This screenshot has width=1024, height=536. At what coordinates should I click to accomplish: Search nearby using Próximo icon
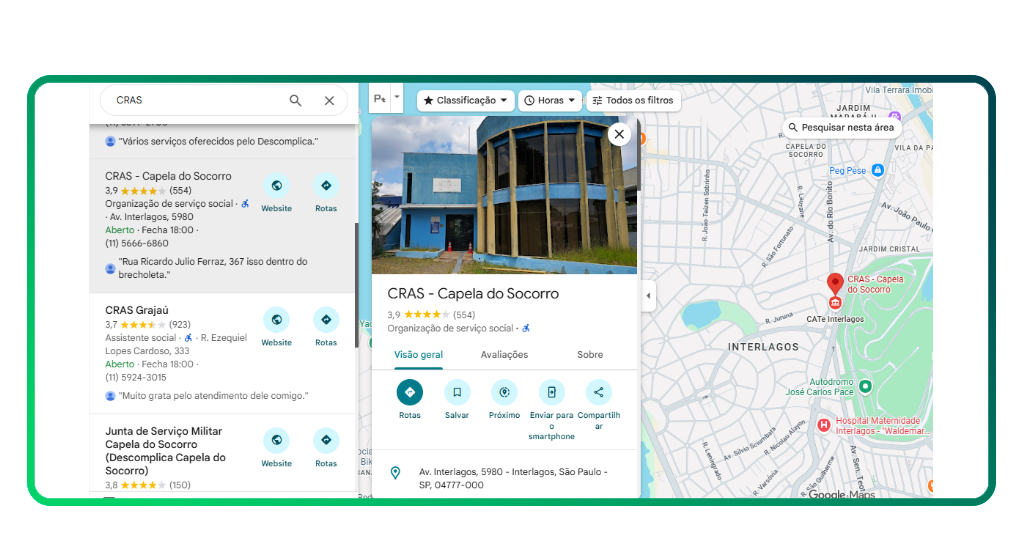pos(504,392)
